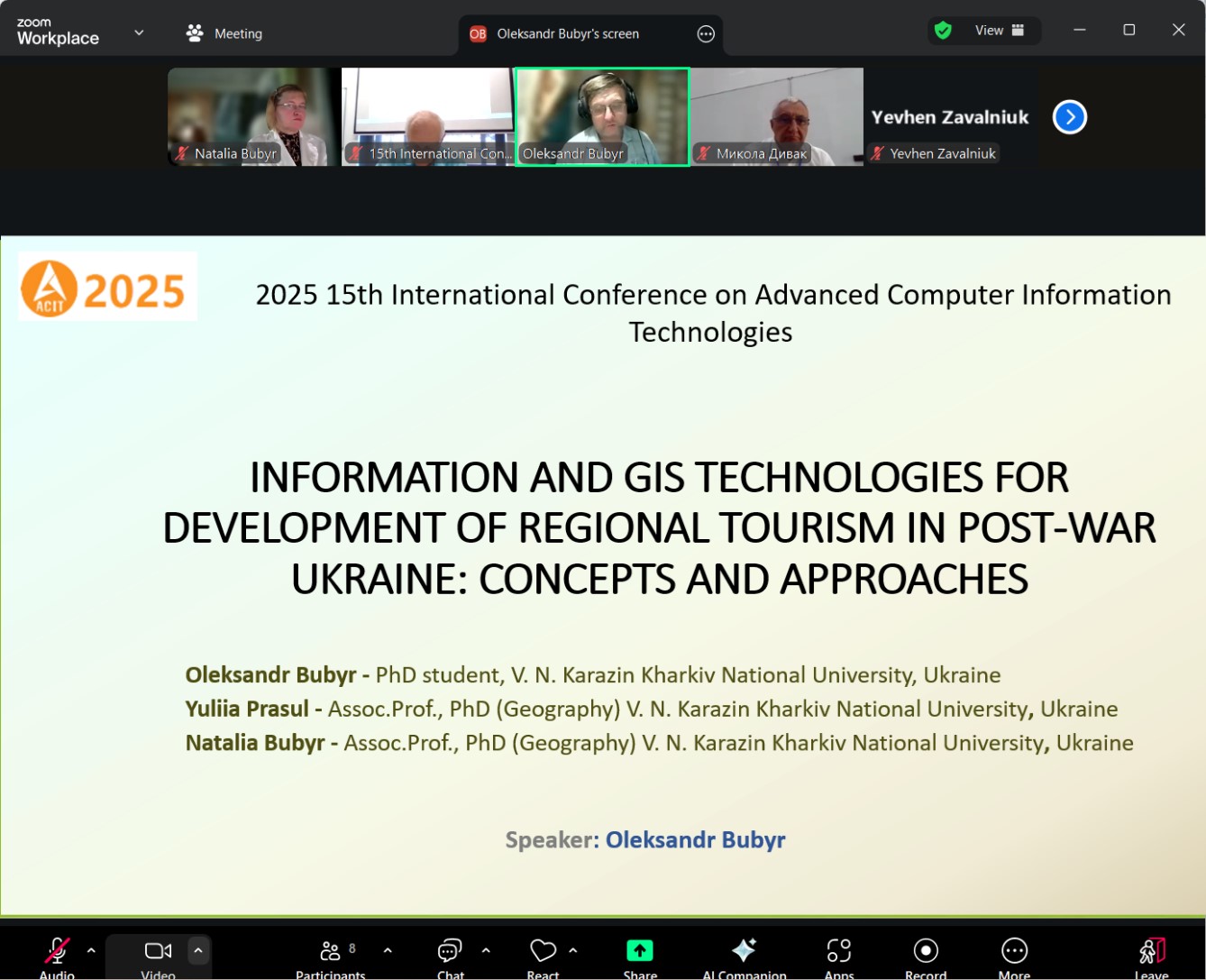Switch to the Meeting tab
This screenshot has width=1206, height=980.
point(224,33)
